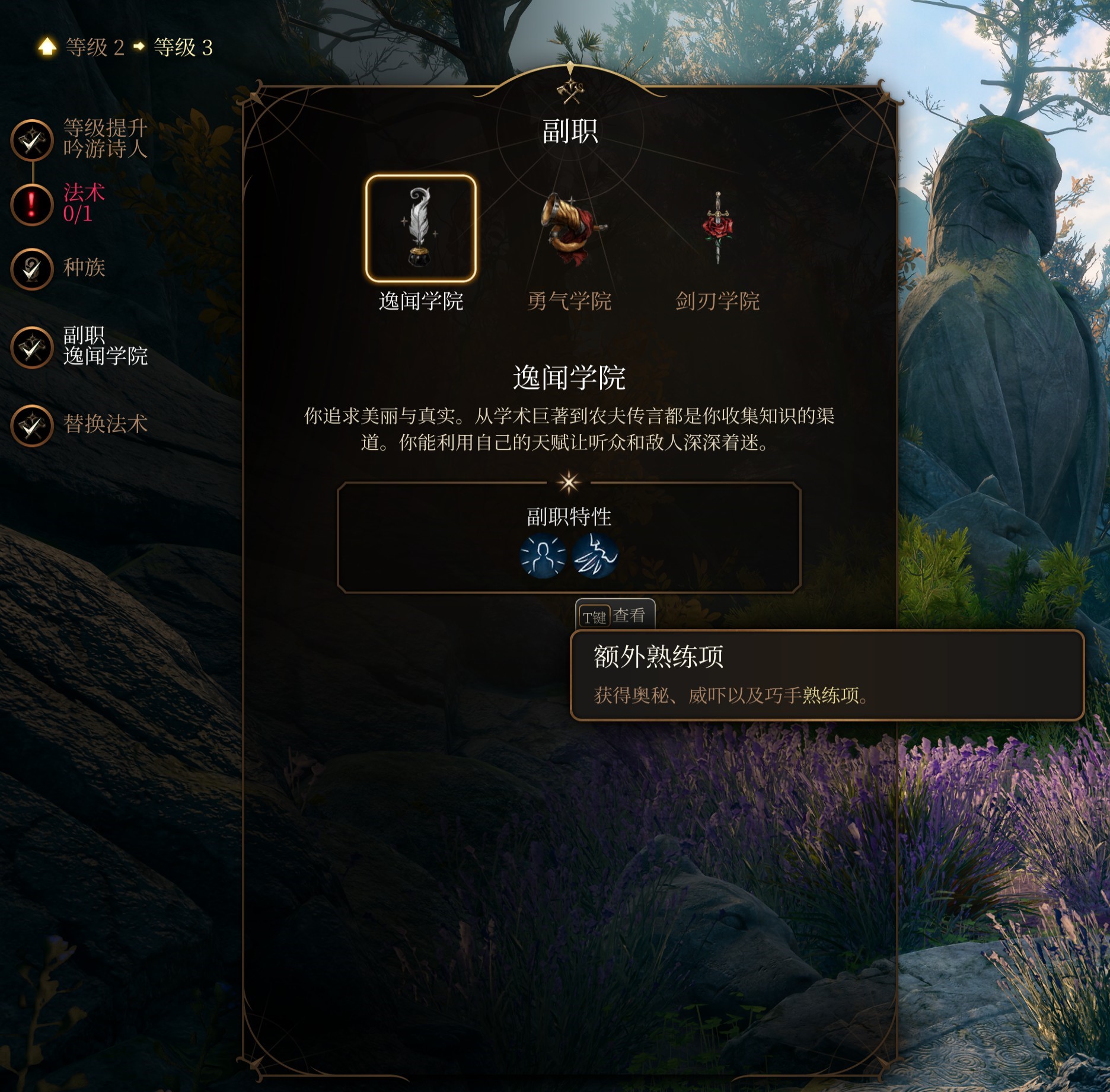Click the level-up arrow icon beside 等级 2

click(x=47, y=47)
